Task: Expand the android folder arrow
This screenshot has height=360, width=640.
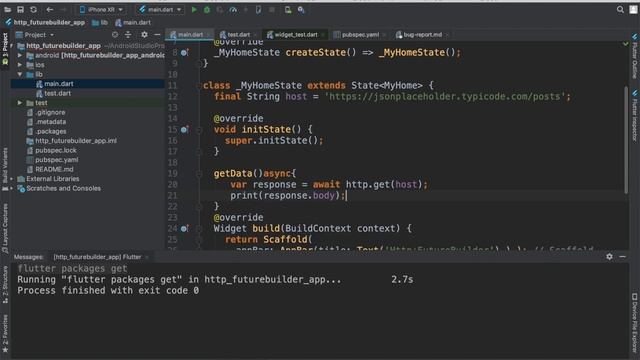Action: point(20,55)
